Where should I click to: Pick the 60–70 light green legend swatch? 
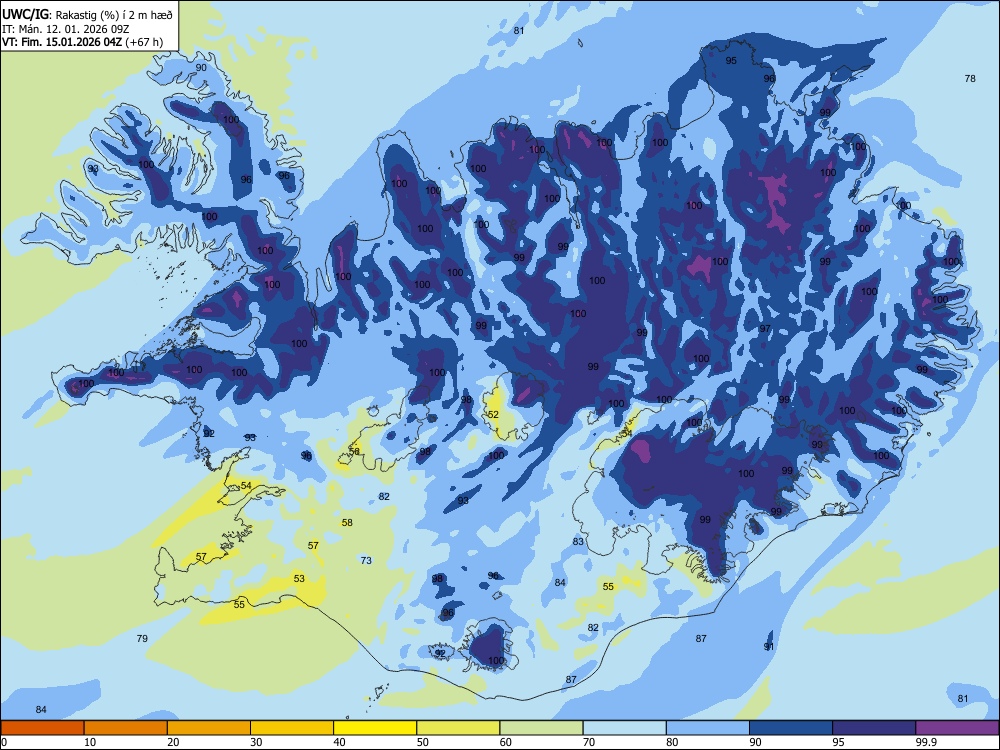pos(541,728)
